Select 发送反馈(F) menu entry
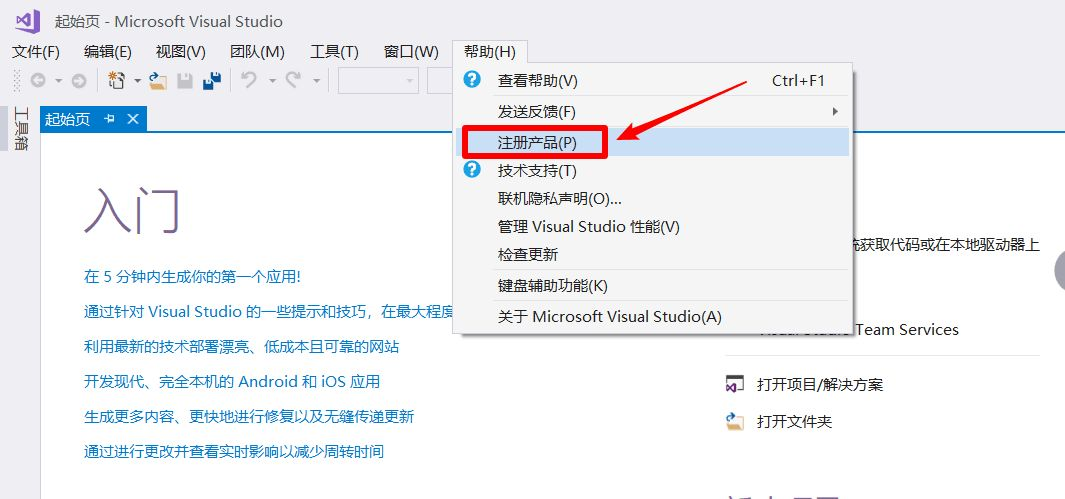Viewport: 1065px width, 499px height. [653, 111]
